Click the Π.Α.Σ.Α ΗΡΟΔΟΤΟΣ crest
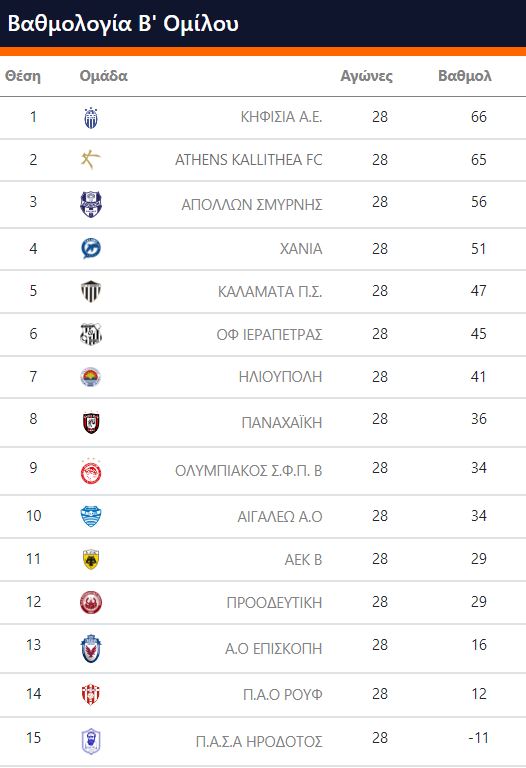526x768 pixels. tap(91, 741)
